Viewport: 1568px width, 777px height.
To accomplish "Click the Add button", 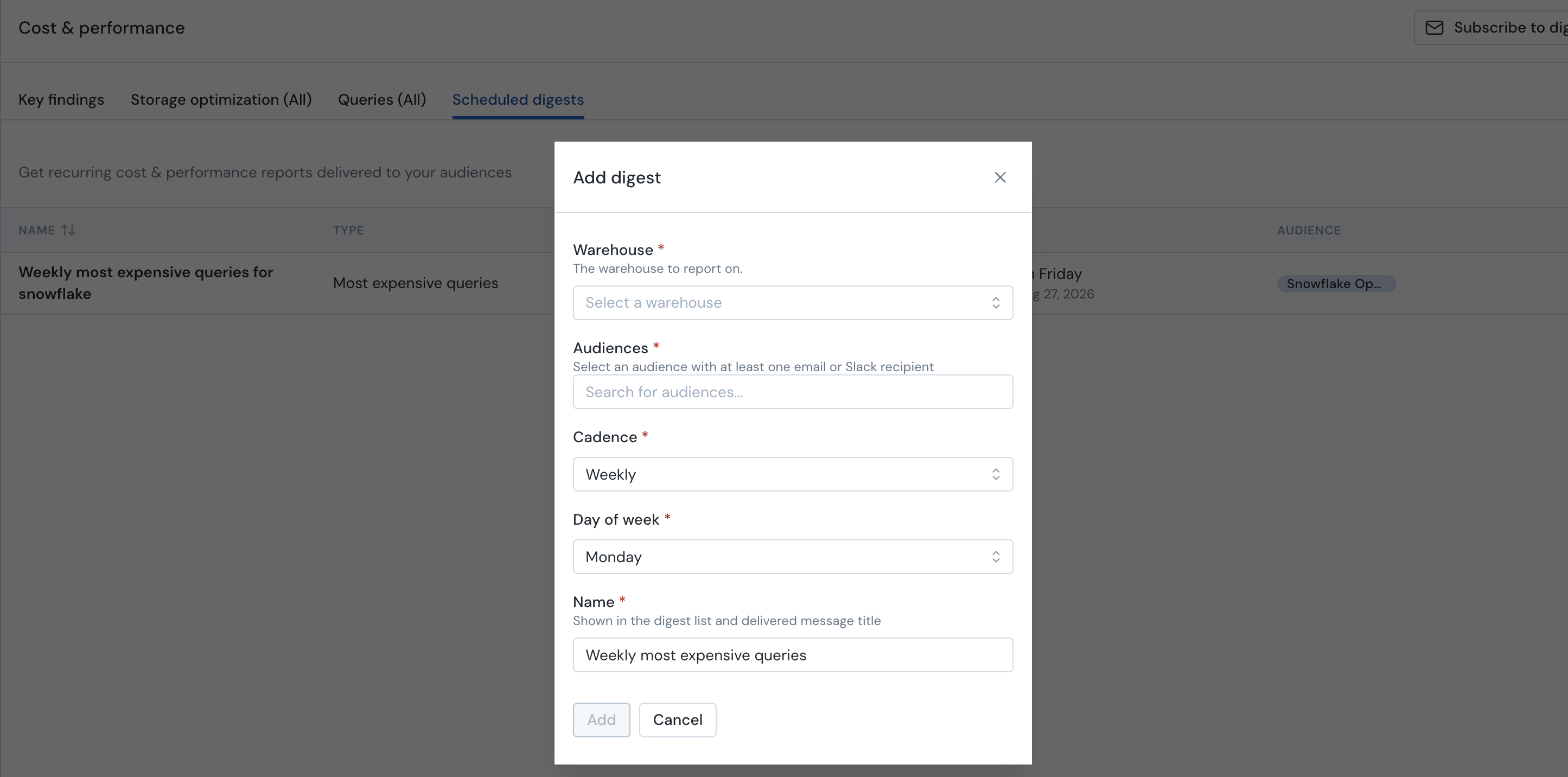I will 601,720.
